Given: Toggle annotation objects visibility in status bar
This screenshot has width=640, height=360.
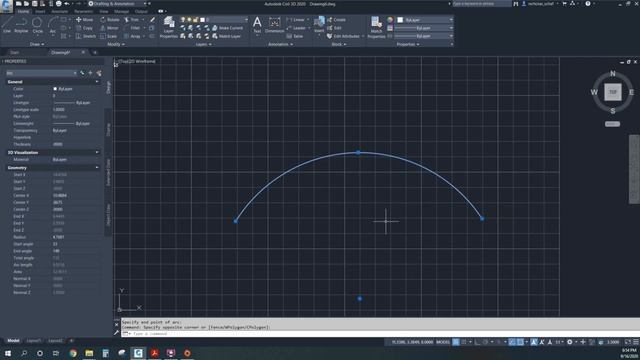Looking at the screenshot, I should tap(533, 342).
